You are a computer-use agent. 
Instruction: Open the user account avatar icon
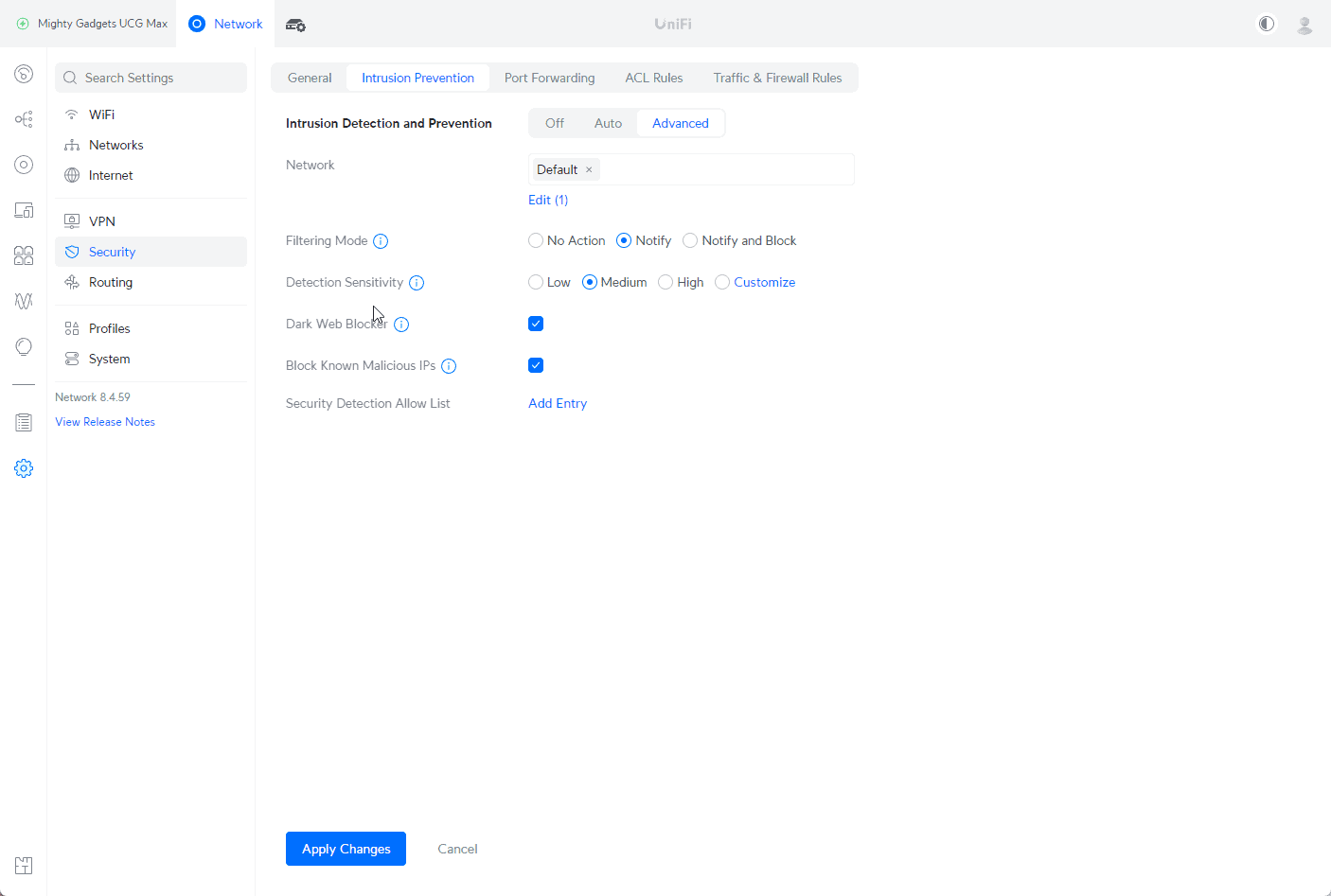(1304, 25)
